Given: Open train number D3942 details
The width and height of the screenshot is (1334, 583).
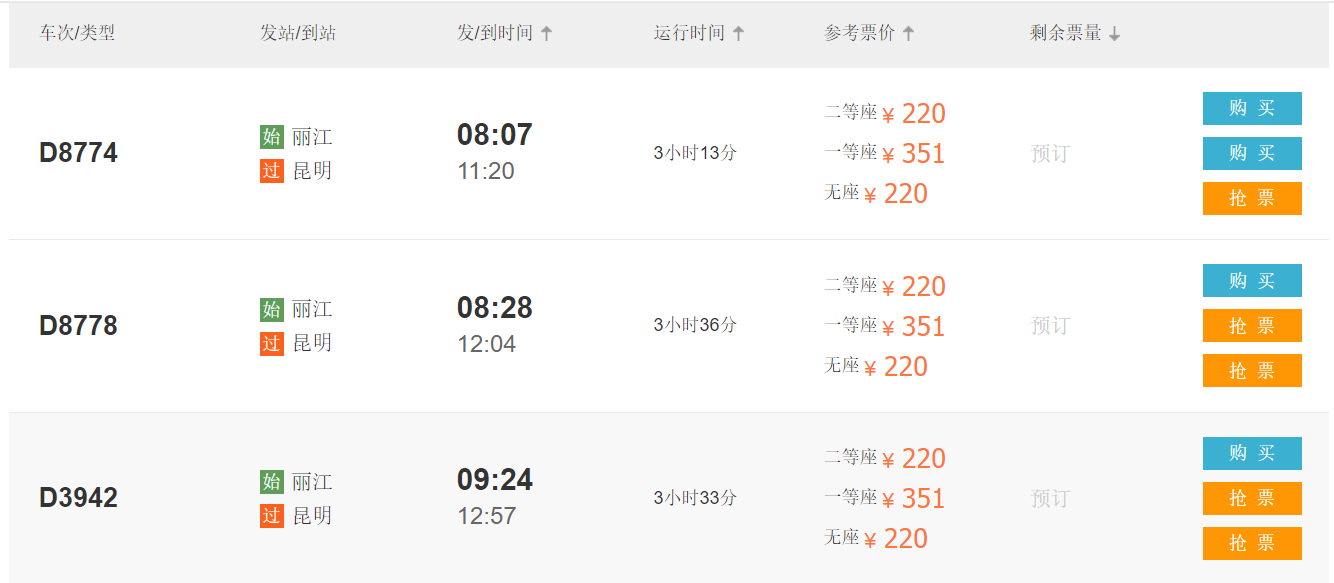Looking at the screenshot, I should [x=78, y=498].
